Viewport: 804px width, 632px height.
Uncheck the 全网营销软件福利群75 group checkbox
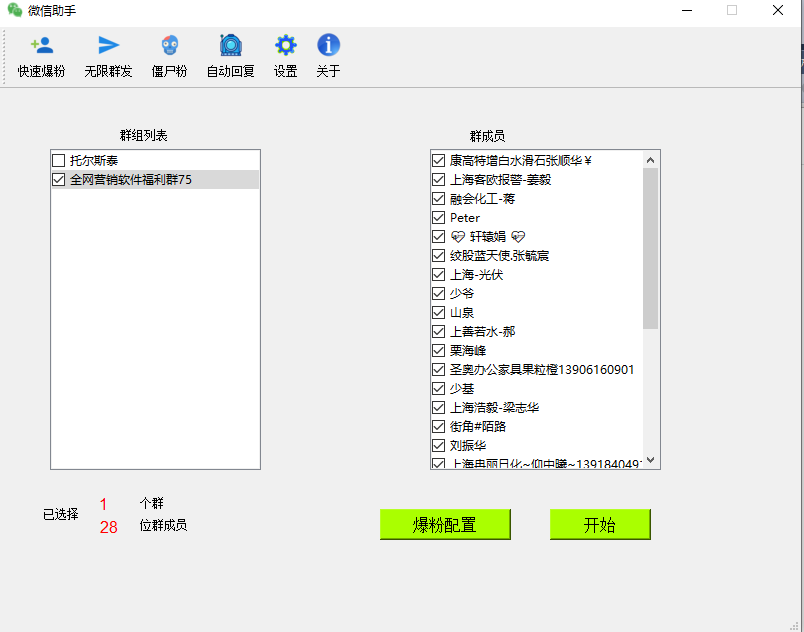click(59, 180)
